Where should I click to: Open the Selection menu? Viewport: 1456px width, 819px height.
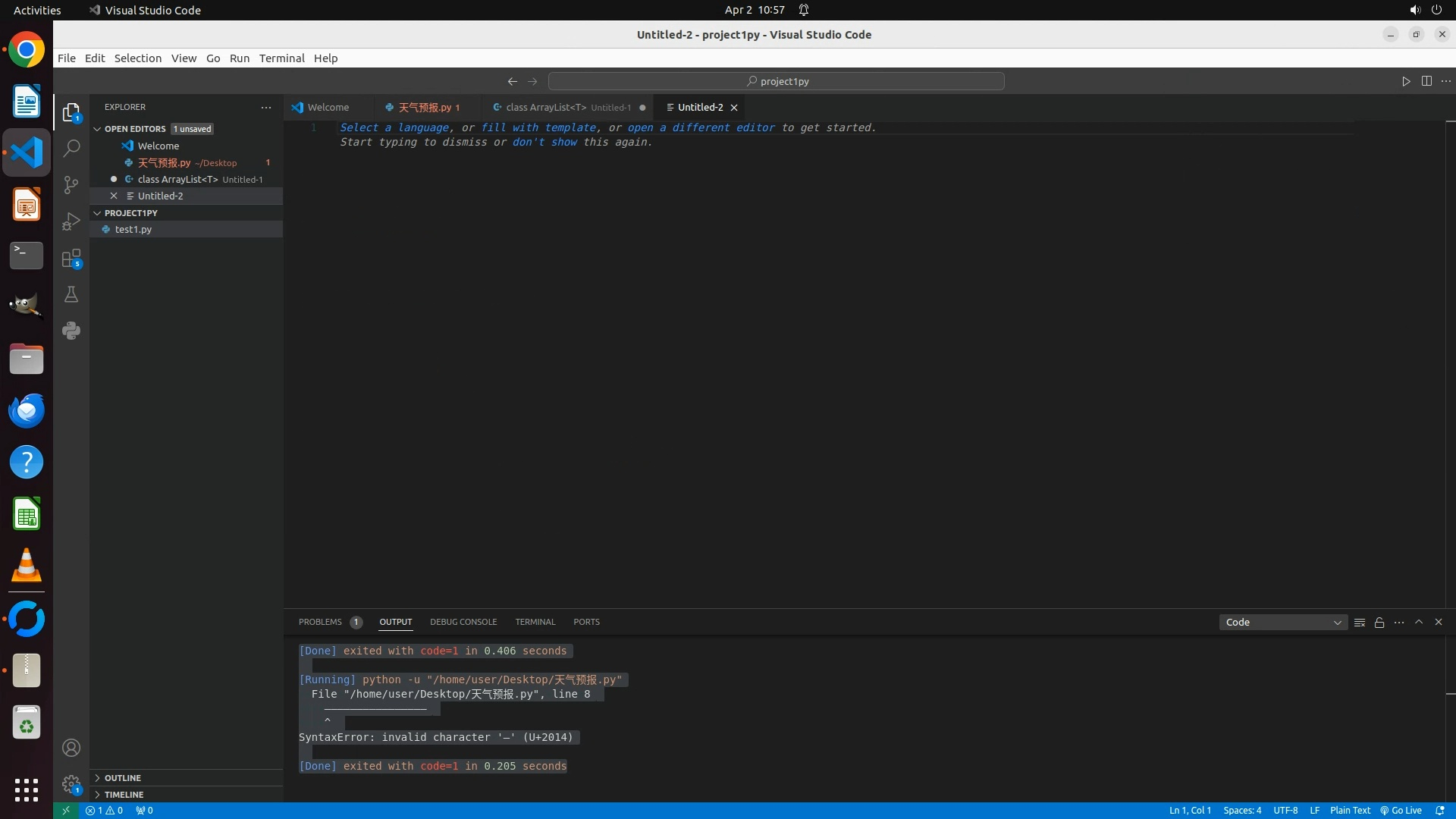click(x=137, y=58)
